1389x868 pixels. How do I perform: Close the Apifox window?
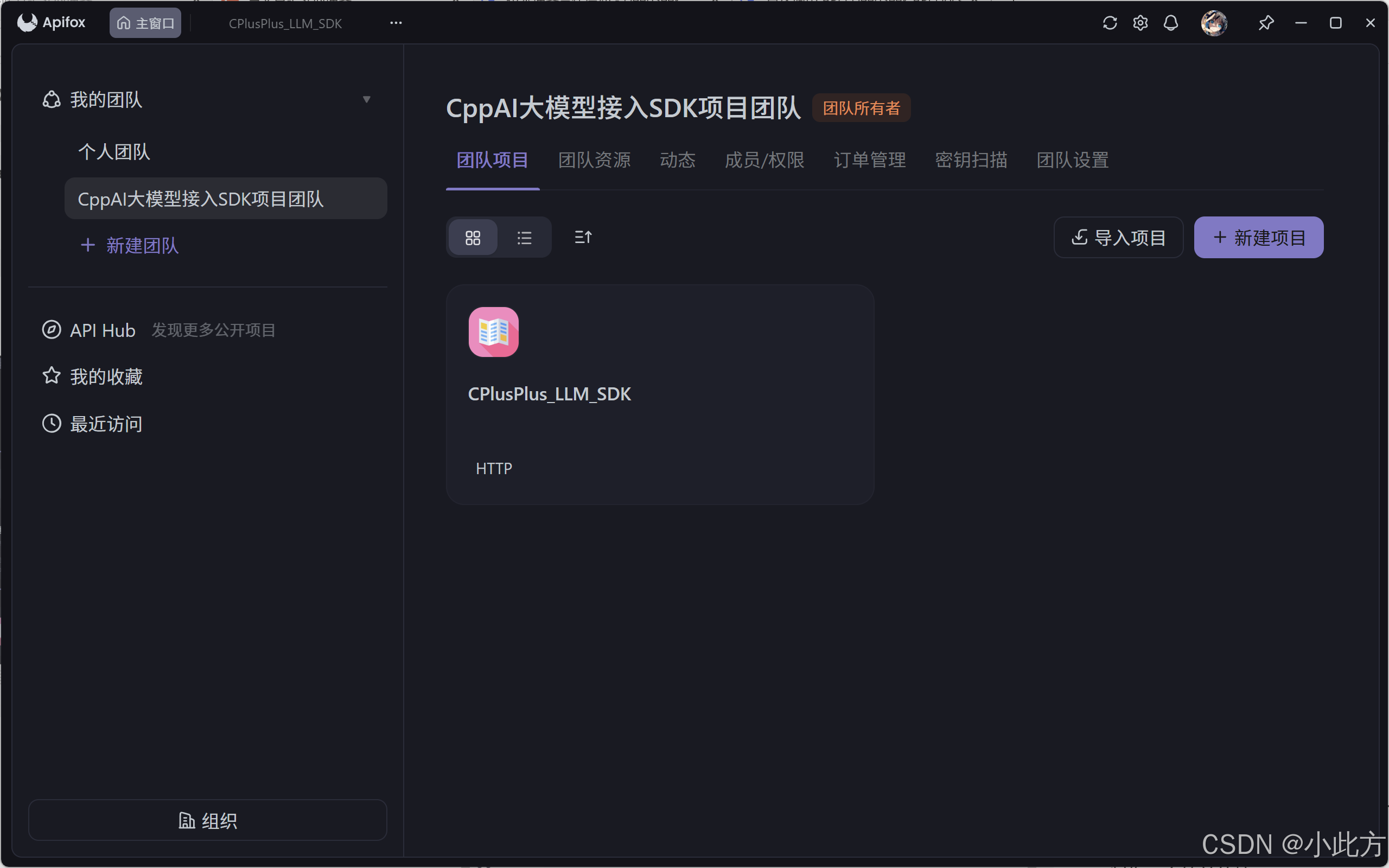point(1371,23)
